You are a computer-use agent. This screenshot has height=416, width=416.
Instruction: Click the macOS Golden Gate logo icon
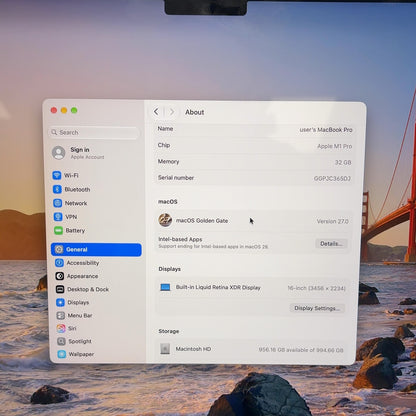click(x=165, y=220)
